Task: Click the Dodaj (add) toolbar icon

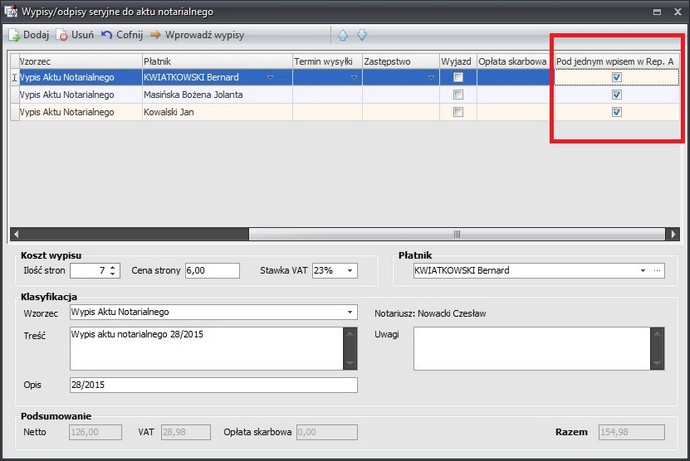Action: [14, 34]
